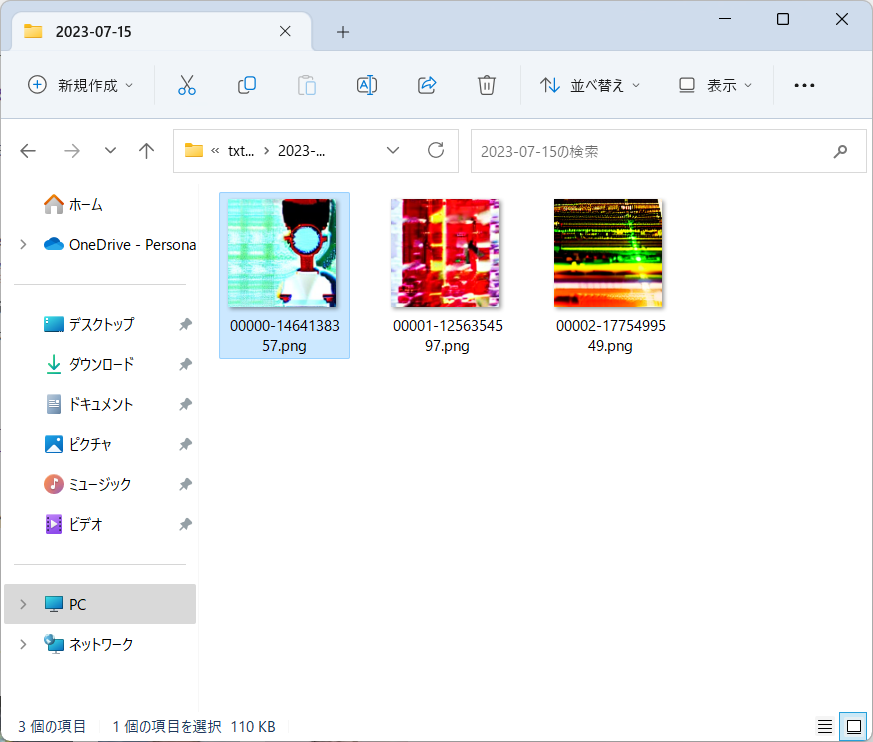Switch to details list view icon
This screenshot has width=873, height=742.
pyautogui.click(x=825, y=726)
